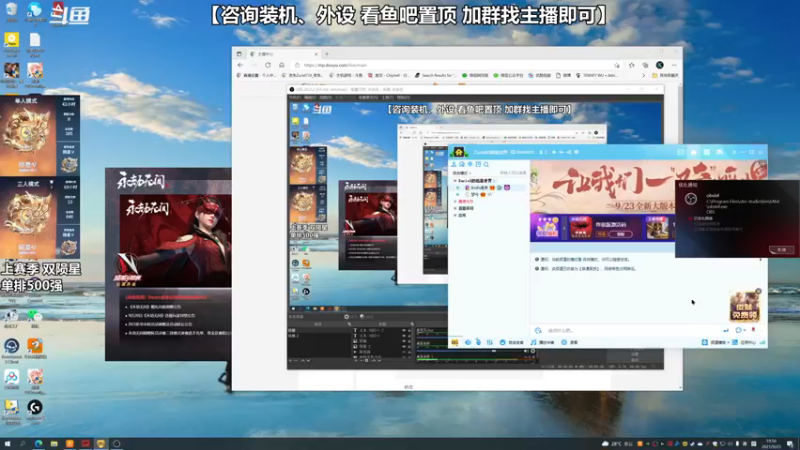Add page to favorites with star icon in Edge

tap(617, 65)
